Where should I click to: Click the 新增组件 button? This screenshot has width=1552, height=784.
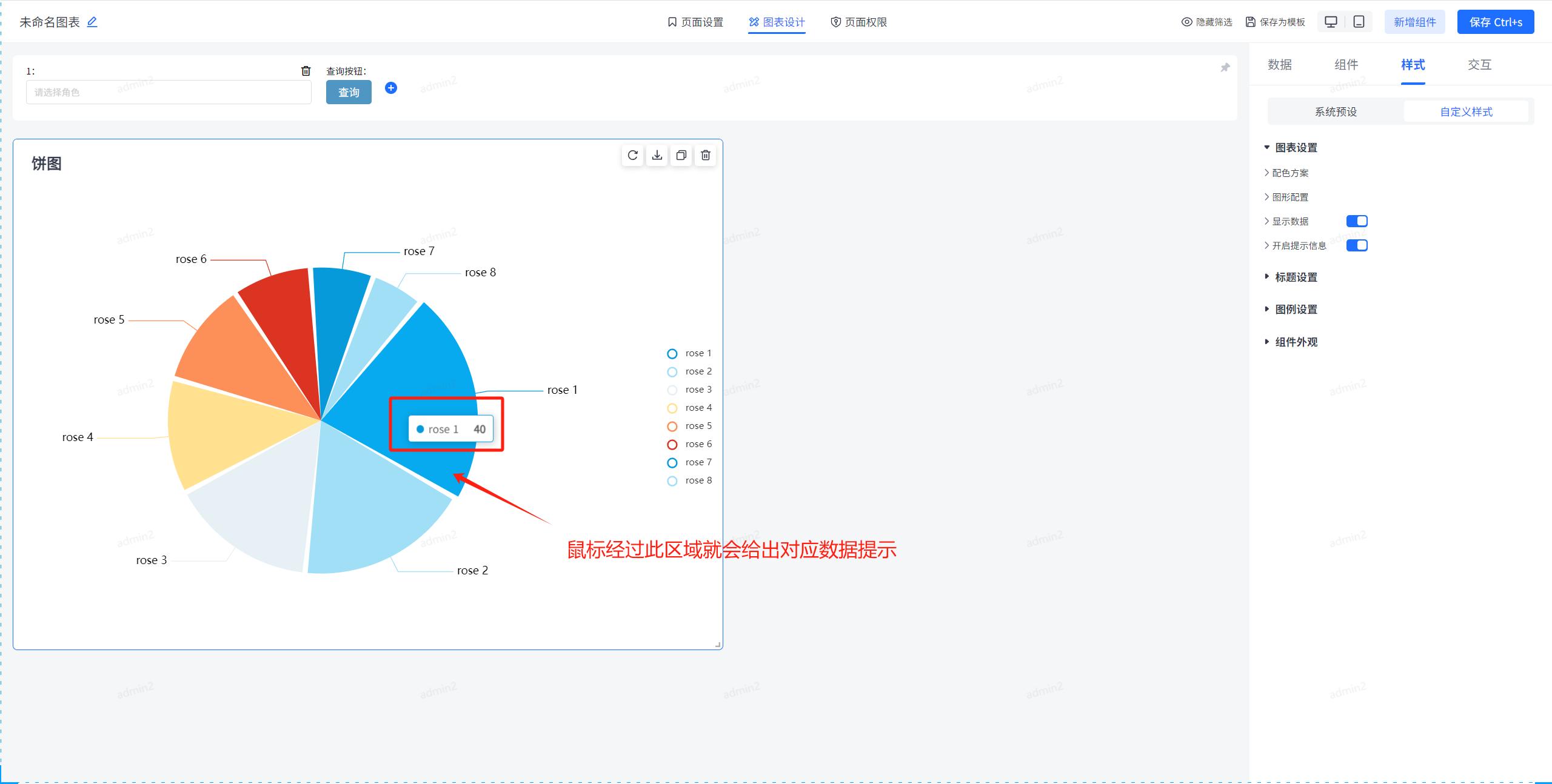[x=1415, y=22]
